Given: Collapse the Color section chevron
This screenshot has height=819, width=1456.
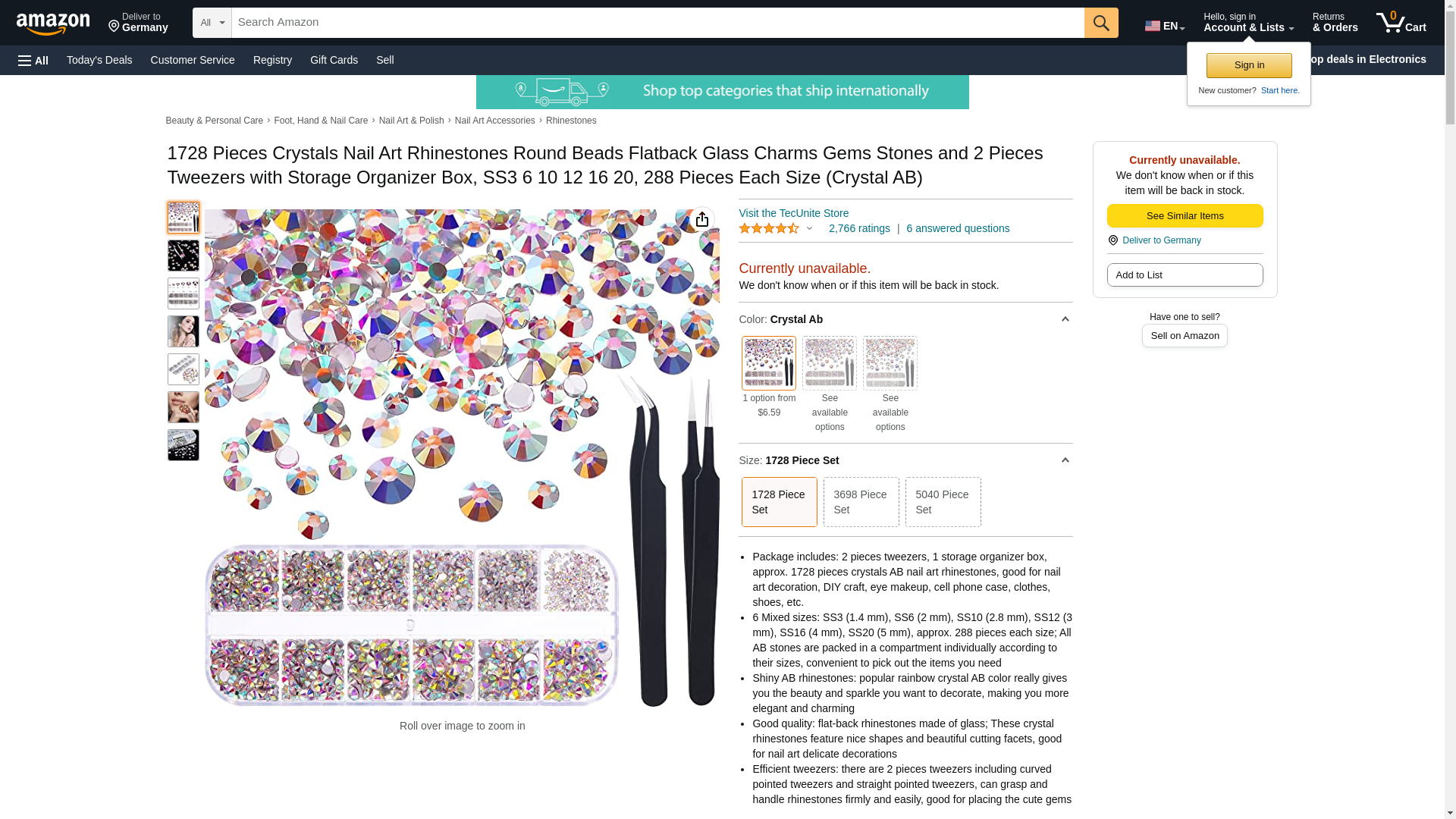Looking at the screenshot, I should [x=1065, y=319].
